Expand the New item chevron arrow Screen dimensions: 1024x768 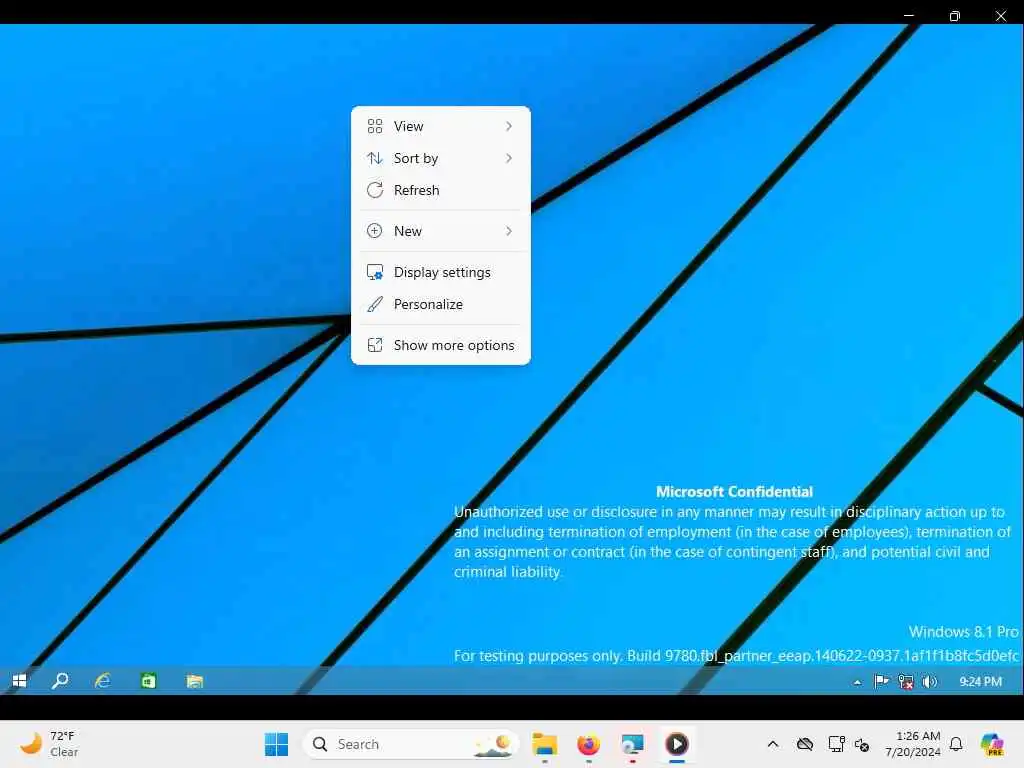point(509,231)
